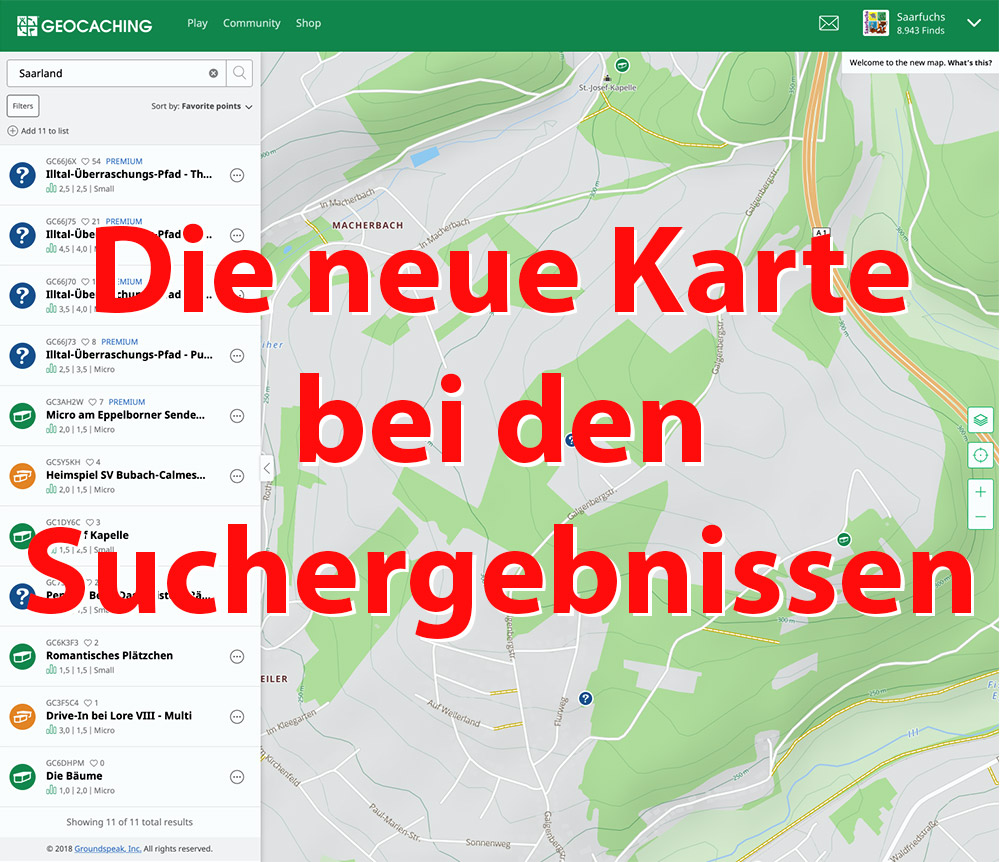Open more options for Drive-In bei Lore VIII

pyautogui.click(x=237, y=717)
